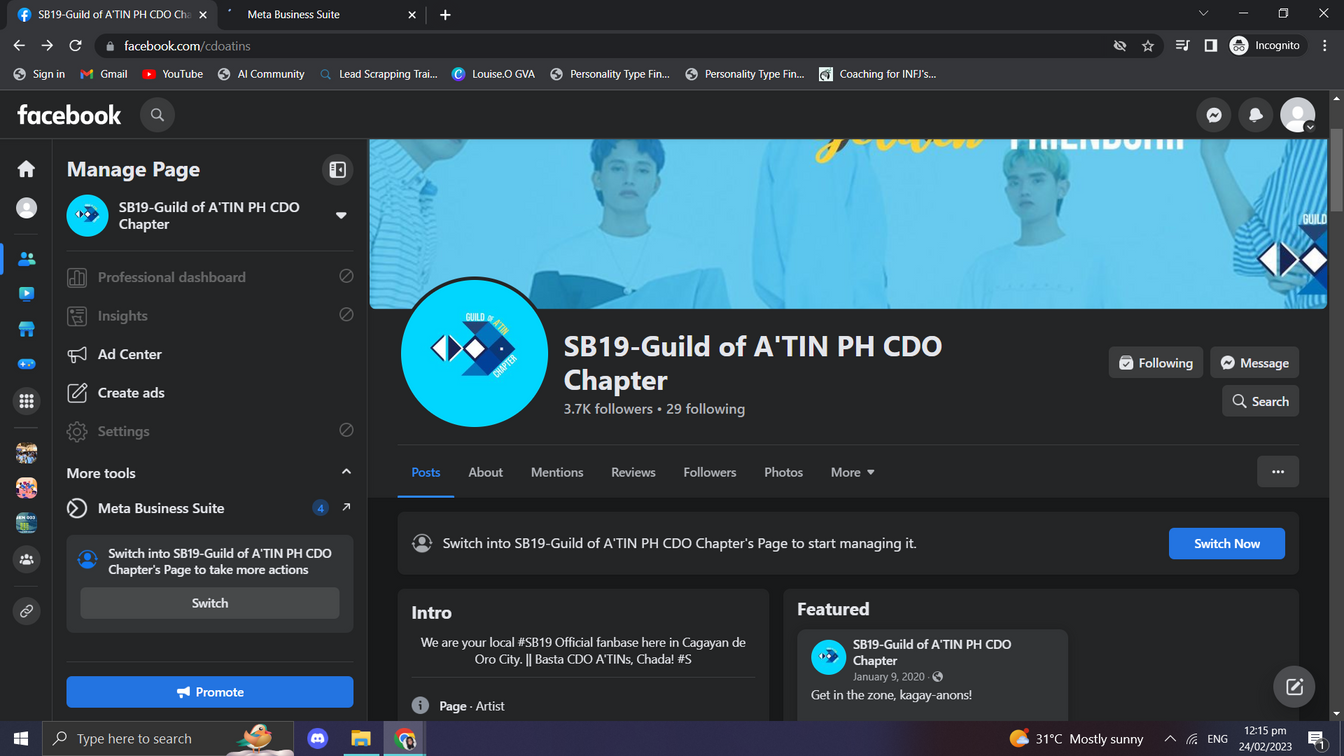Screen dimensions: 1344x756
Task: Open Gaming icon in left rail
Action: point(26,364)
